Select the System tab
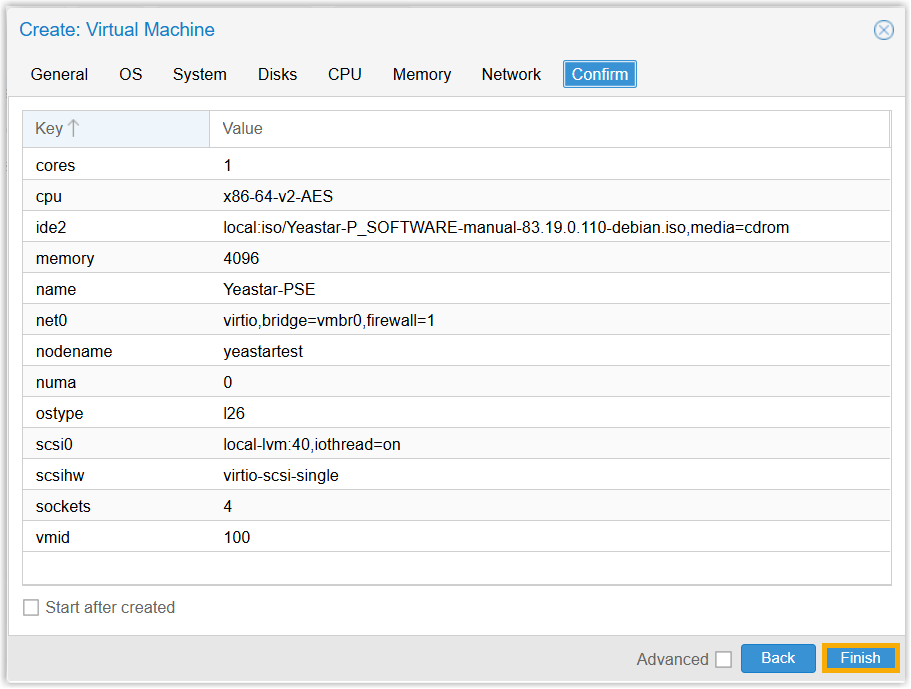Screen dimensions: 911x689 point(199,75)
